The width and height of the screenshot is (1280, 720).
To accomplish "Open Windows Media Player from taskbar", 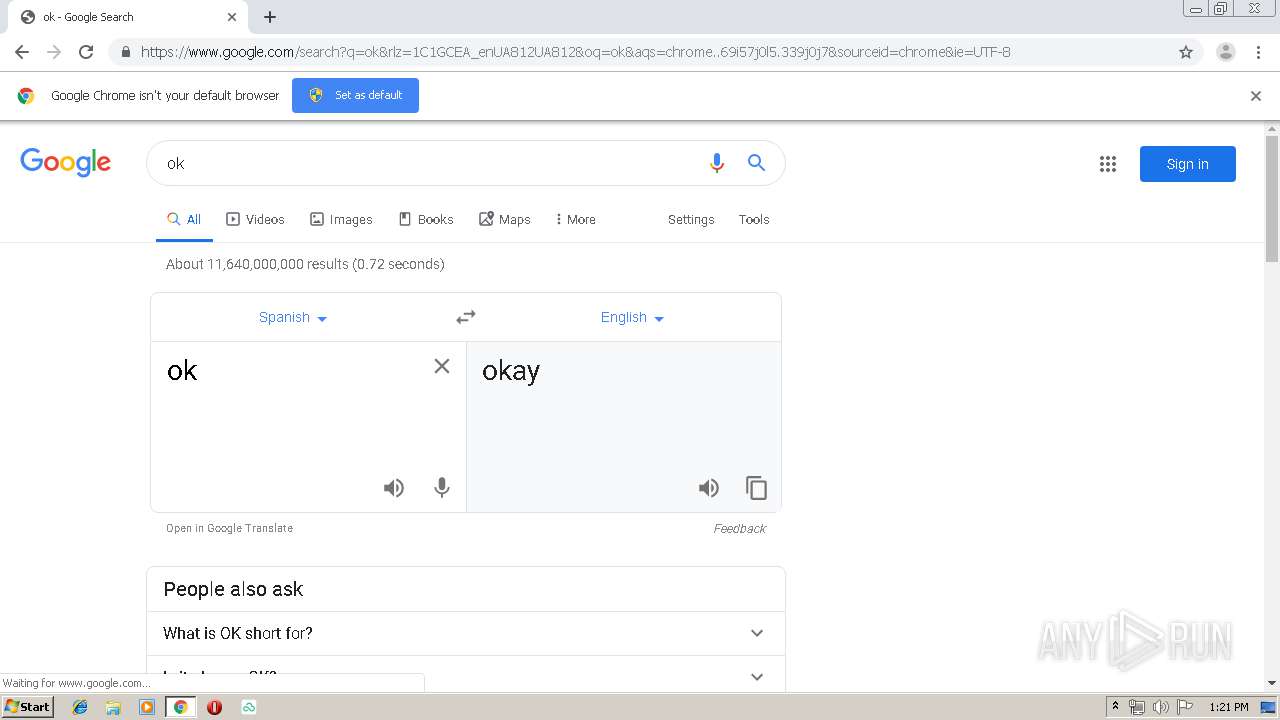I will pos(147,707).
